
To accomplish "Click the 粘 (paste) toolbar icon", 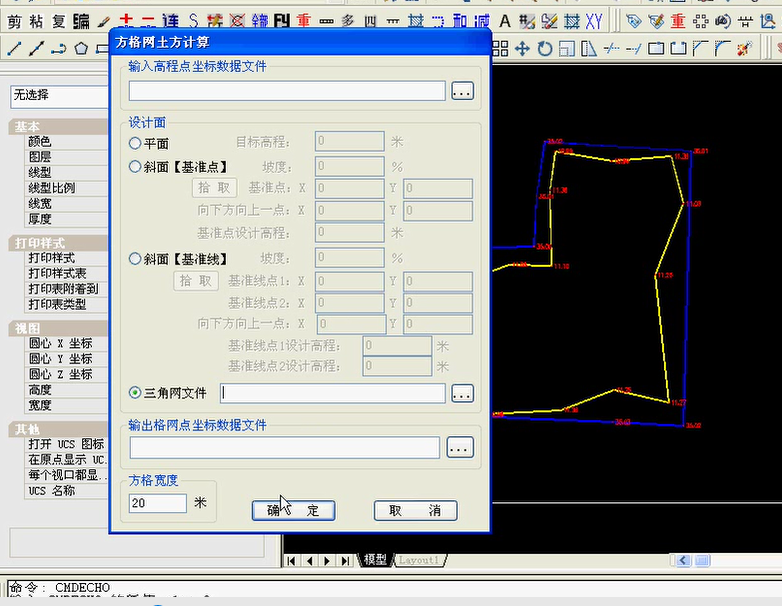I will 36,21.
